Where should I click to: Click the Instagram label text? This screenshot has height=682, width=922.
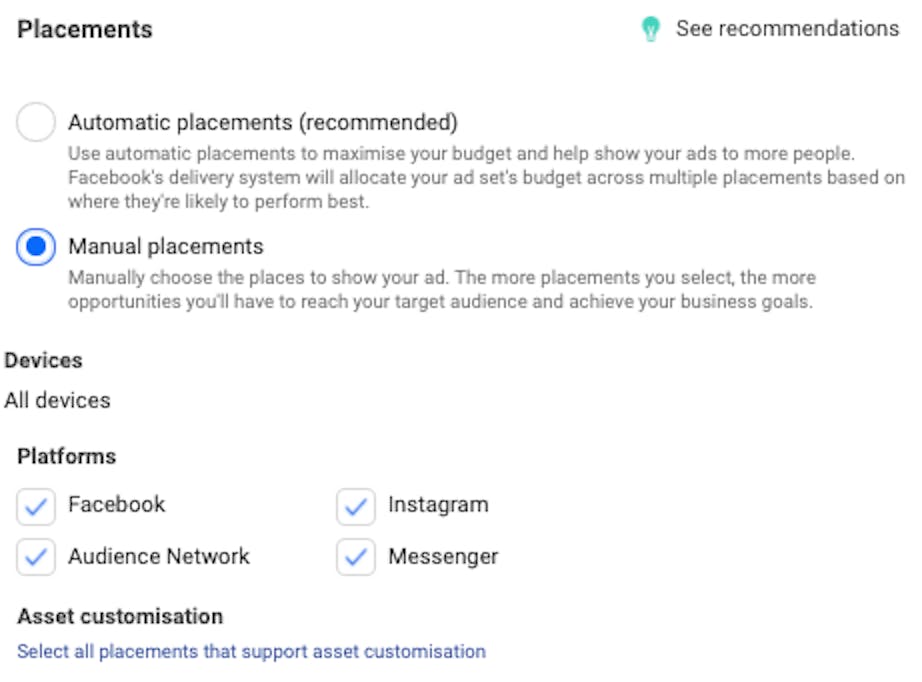click(438, 504)
